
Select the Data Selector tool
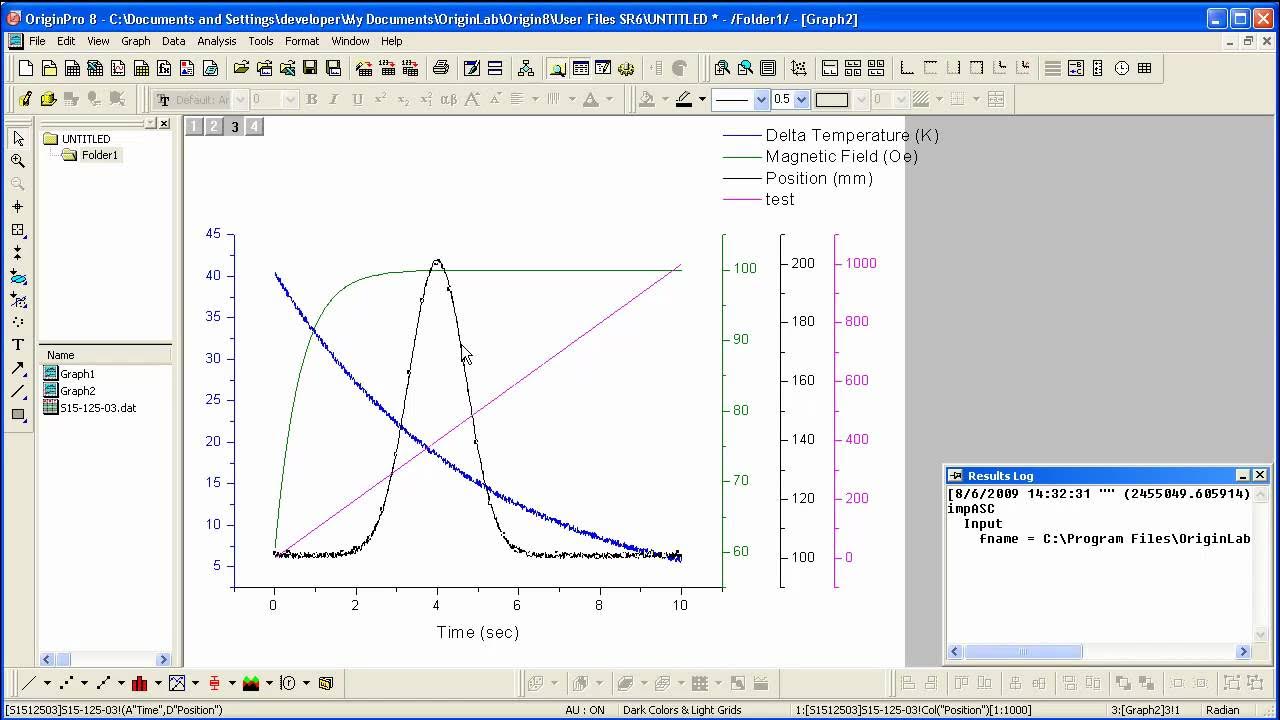18,252
